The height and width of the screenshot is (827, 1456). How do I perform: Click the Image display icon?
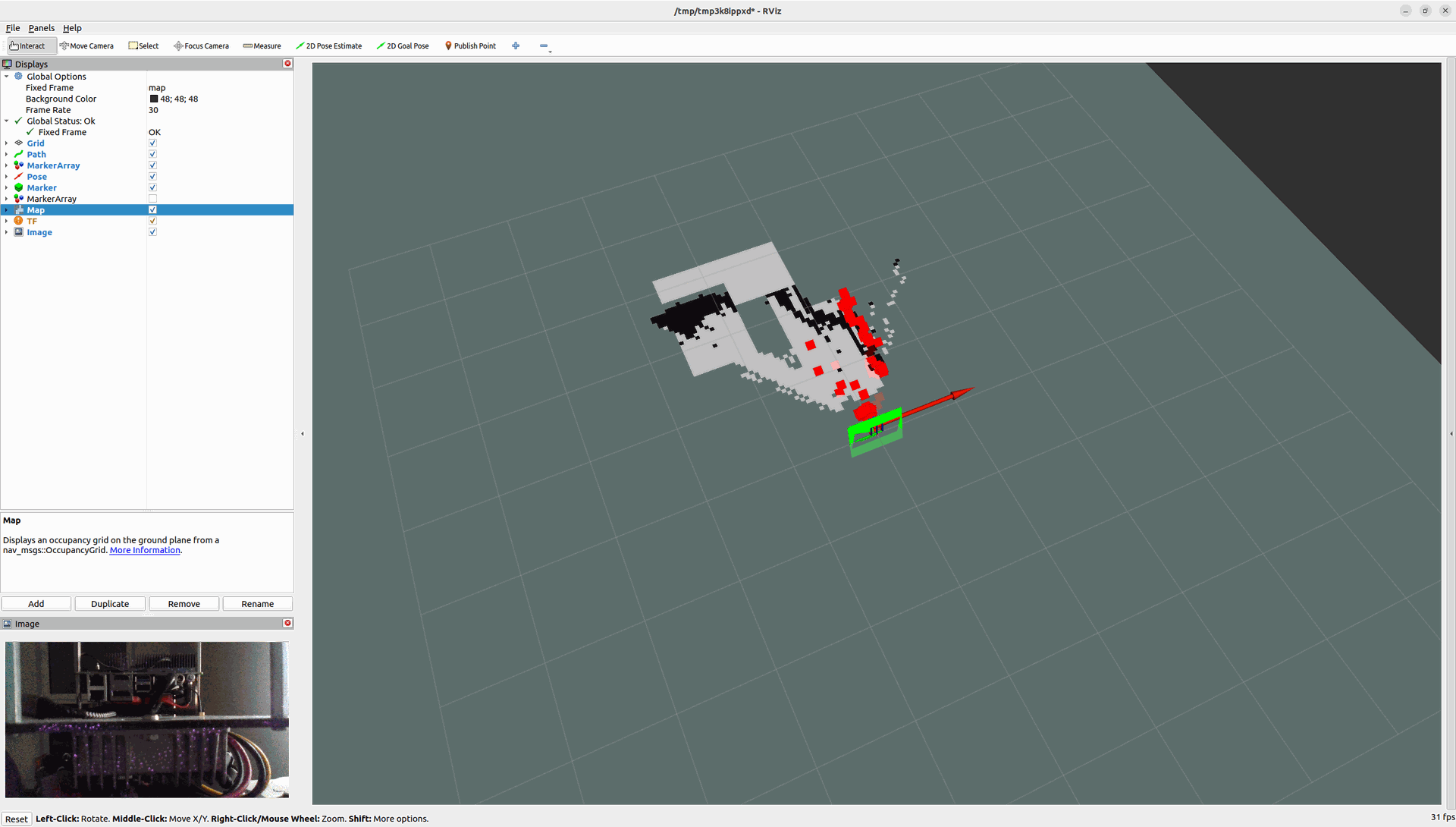pos(19,232)
